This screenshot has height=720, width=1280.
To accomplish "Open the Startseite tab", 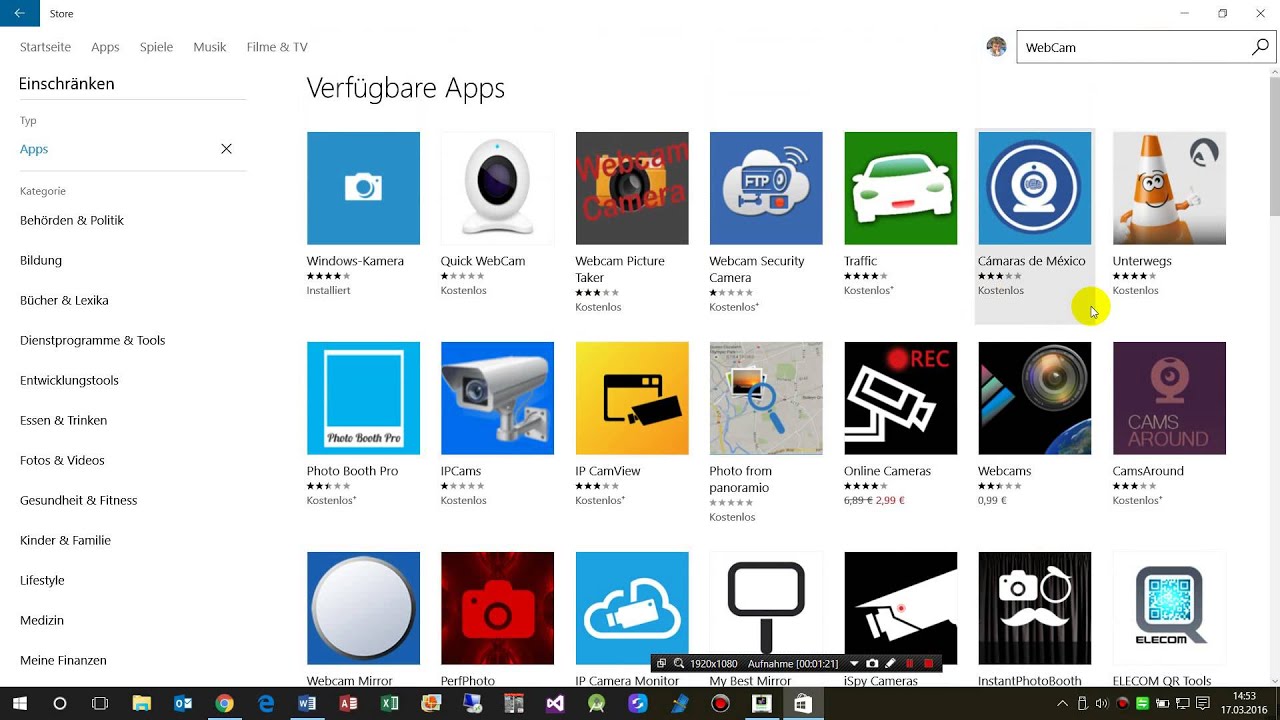I will point(45,47).
